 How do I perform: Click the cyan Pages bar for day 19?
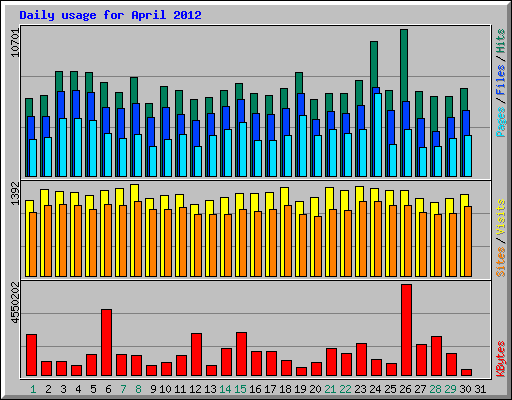click(303, 146)
